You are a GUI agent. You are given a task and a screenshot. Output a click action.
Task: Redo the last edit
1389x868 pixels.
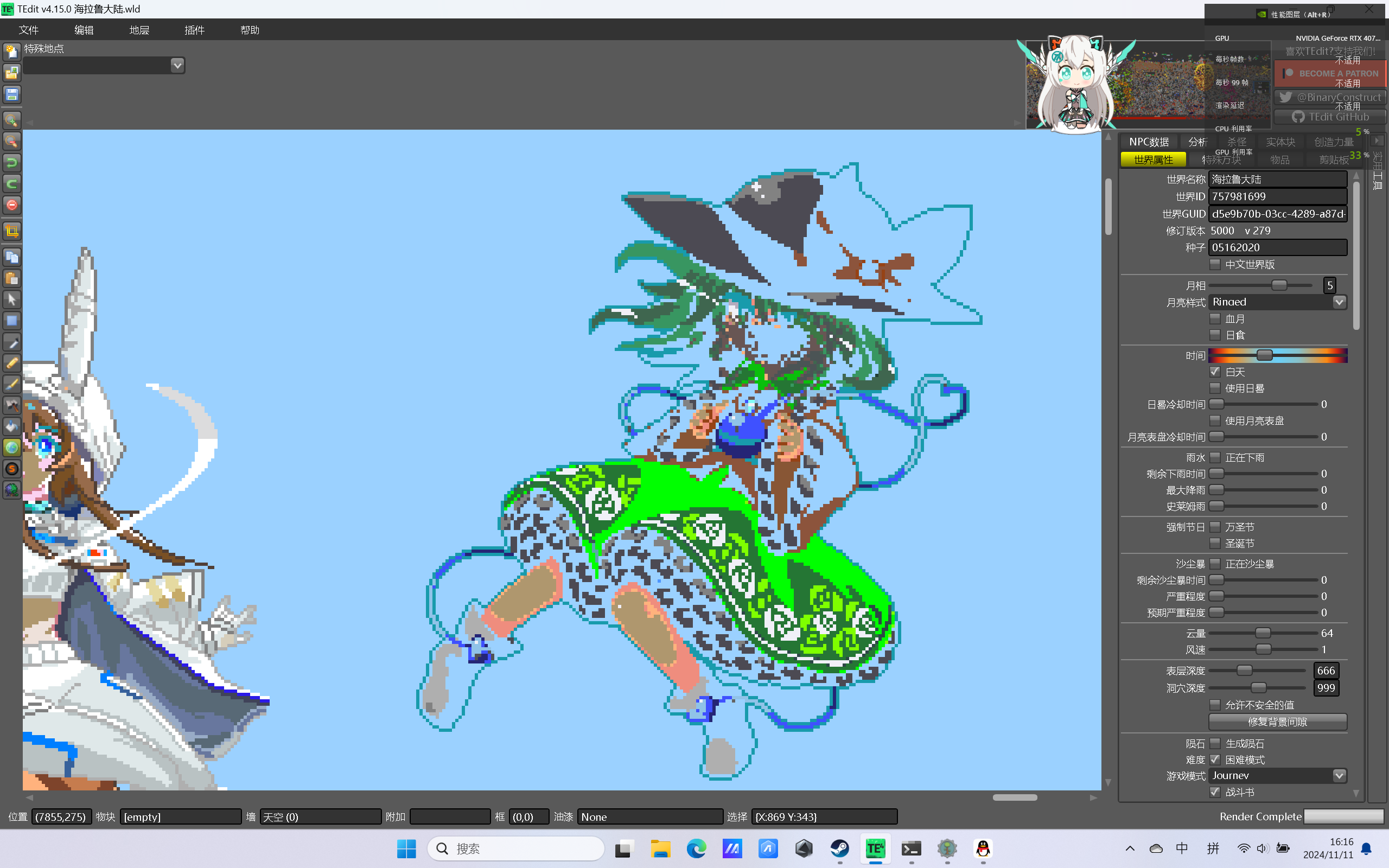click(x=11, y=184)
